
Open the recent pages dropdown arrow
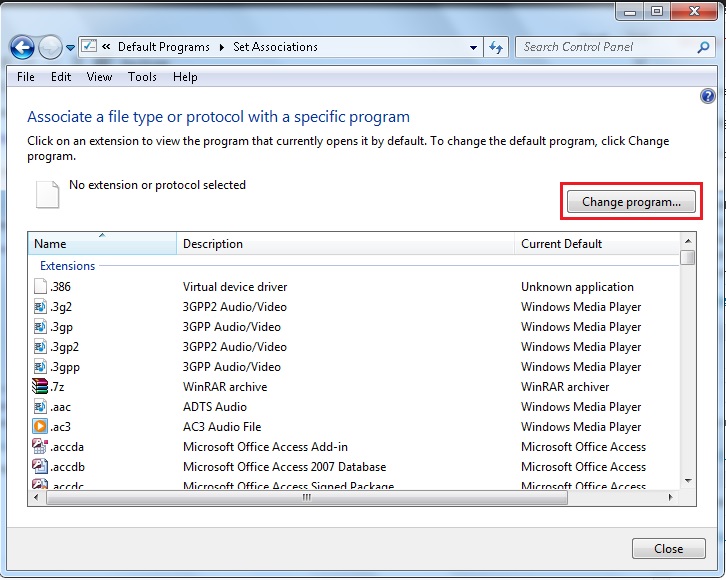(70, 47)
